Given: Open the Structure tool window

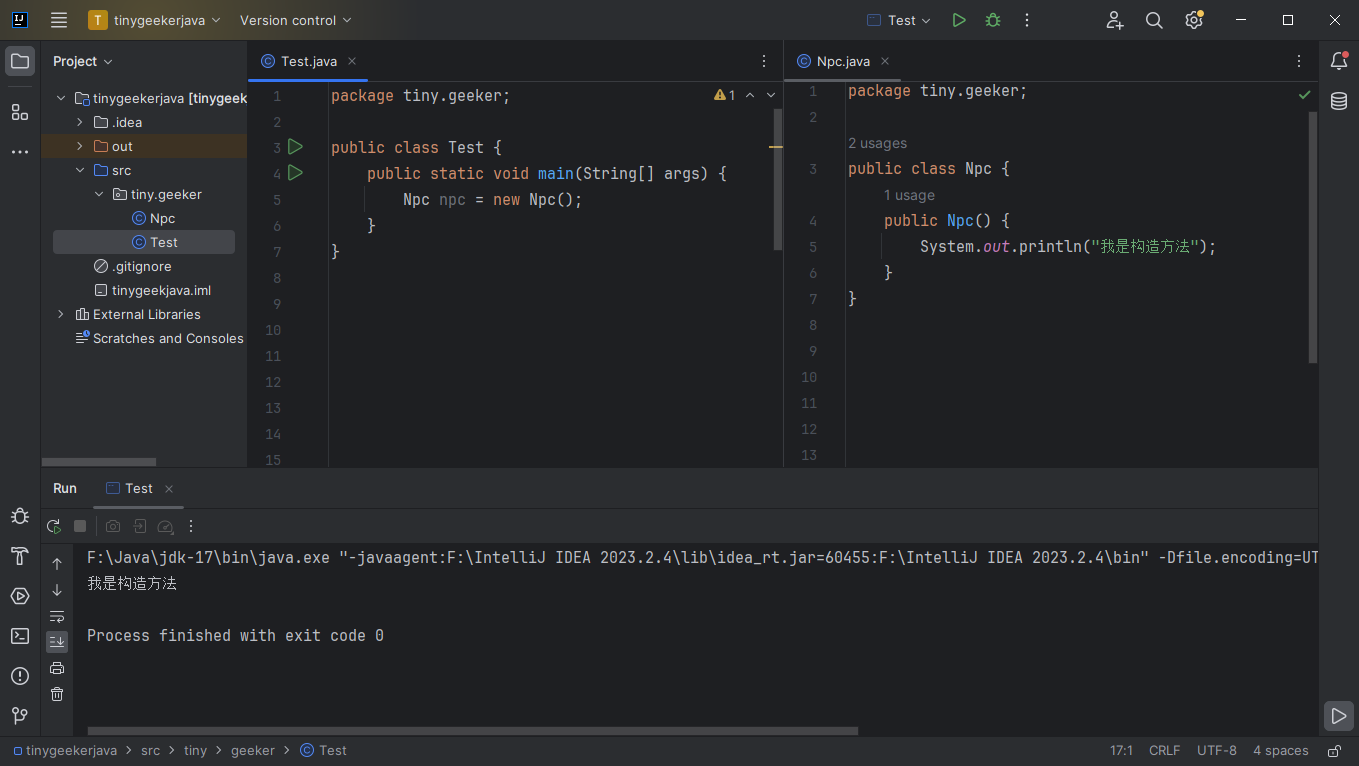Looking at the screenshot, I should (x=20, y=111).
